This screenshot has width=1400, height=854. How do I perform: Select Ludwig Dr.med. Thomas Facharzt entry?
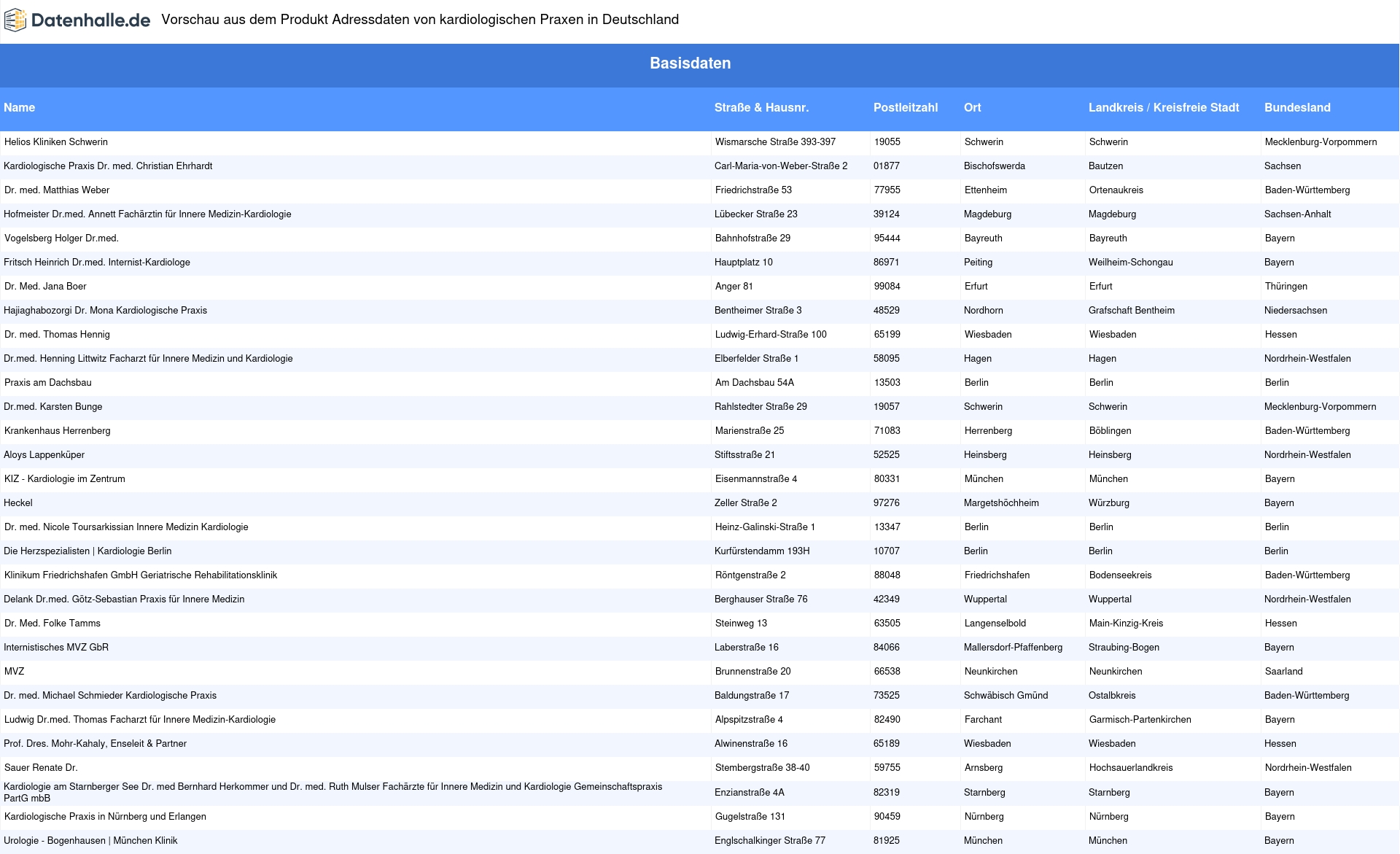(x=140, y=720)
